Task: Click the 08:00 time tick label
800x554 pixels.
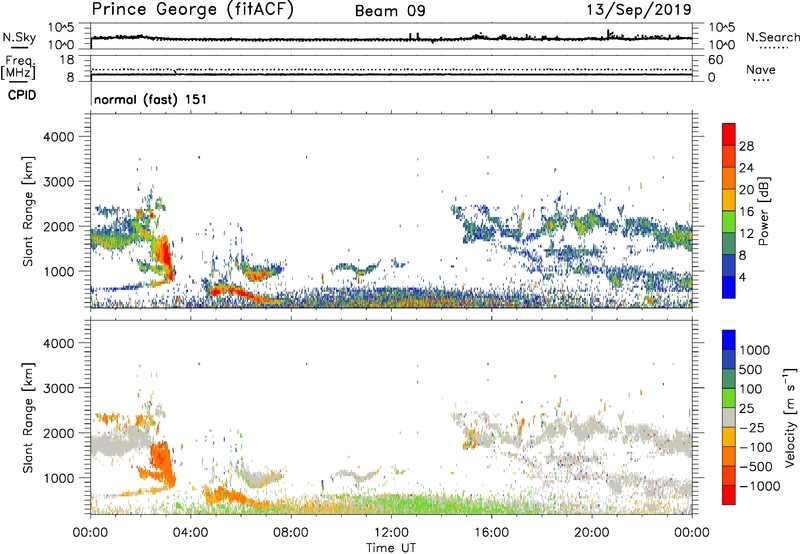Action: [291, 533]
